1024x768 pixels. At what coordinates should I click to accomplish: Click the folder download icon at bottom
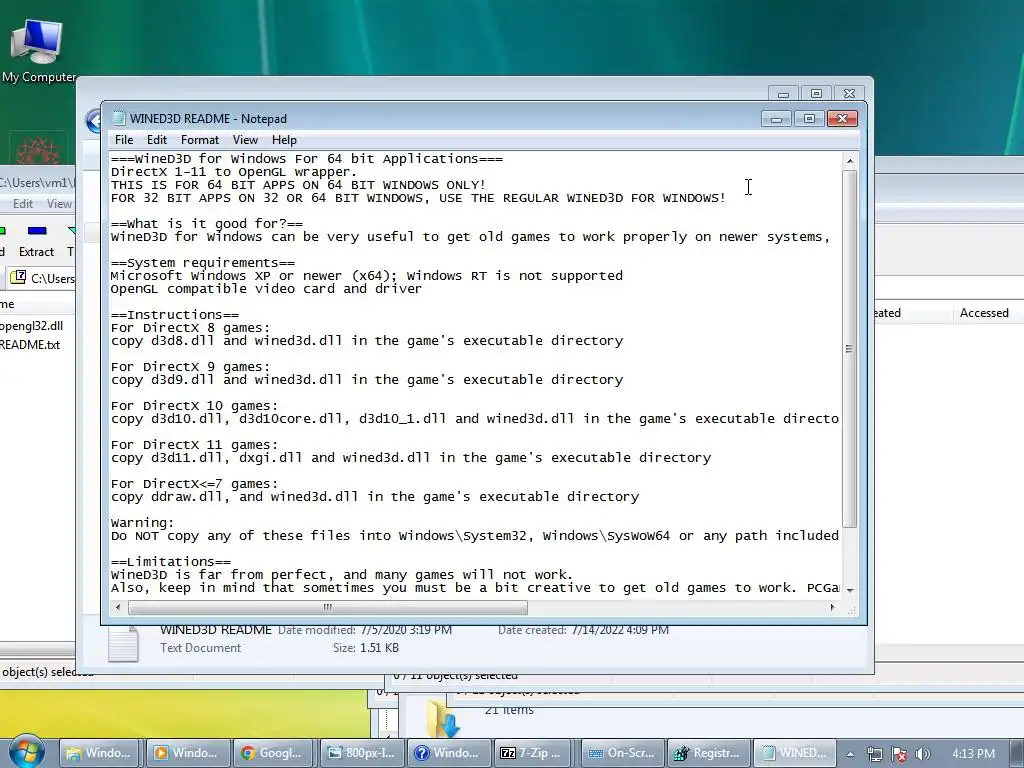[443, 718]
